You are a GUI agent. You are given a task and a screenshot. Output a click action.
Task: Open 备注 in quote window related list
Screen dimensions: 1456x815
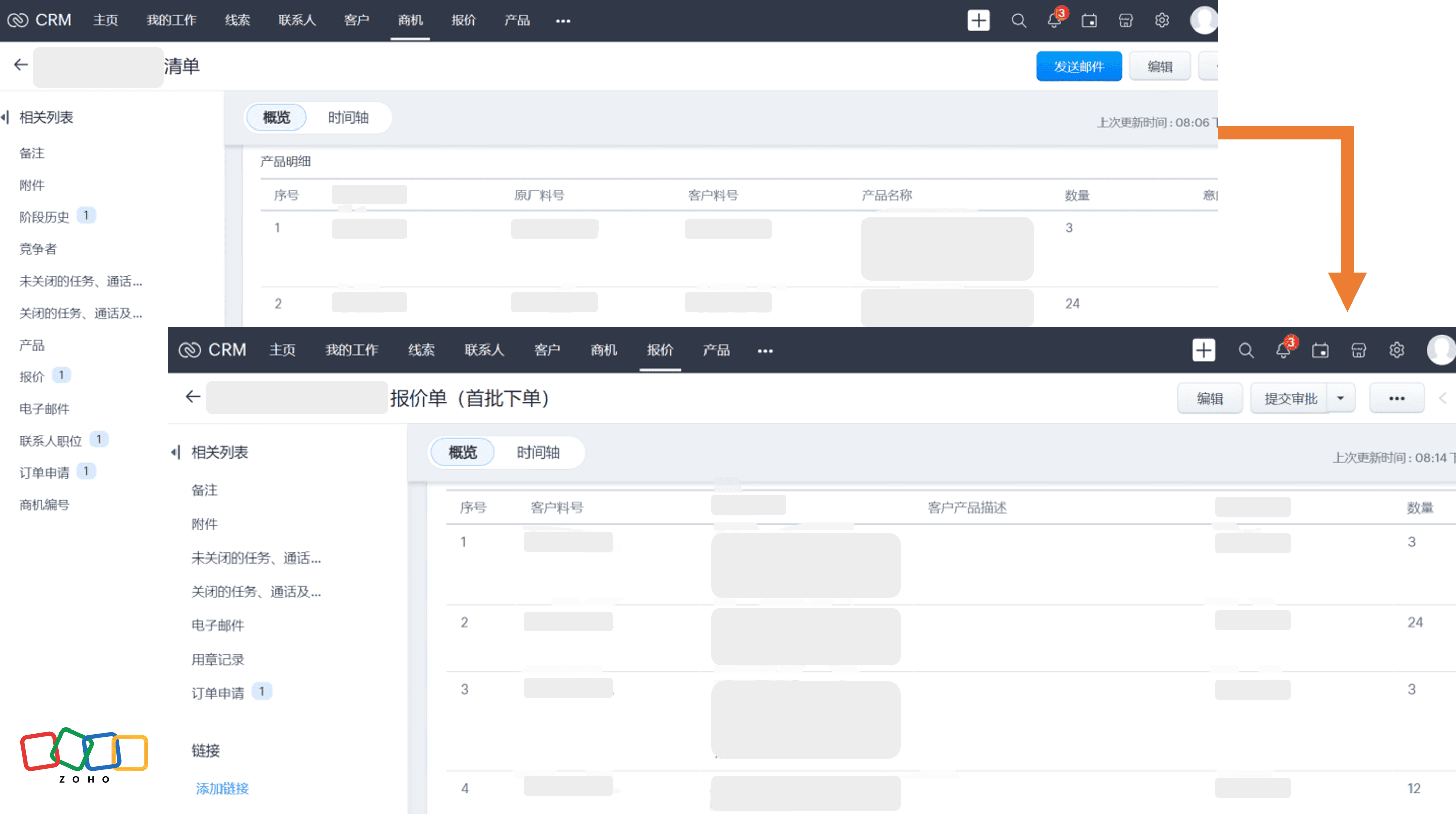click(205, 490)
